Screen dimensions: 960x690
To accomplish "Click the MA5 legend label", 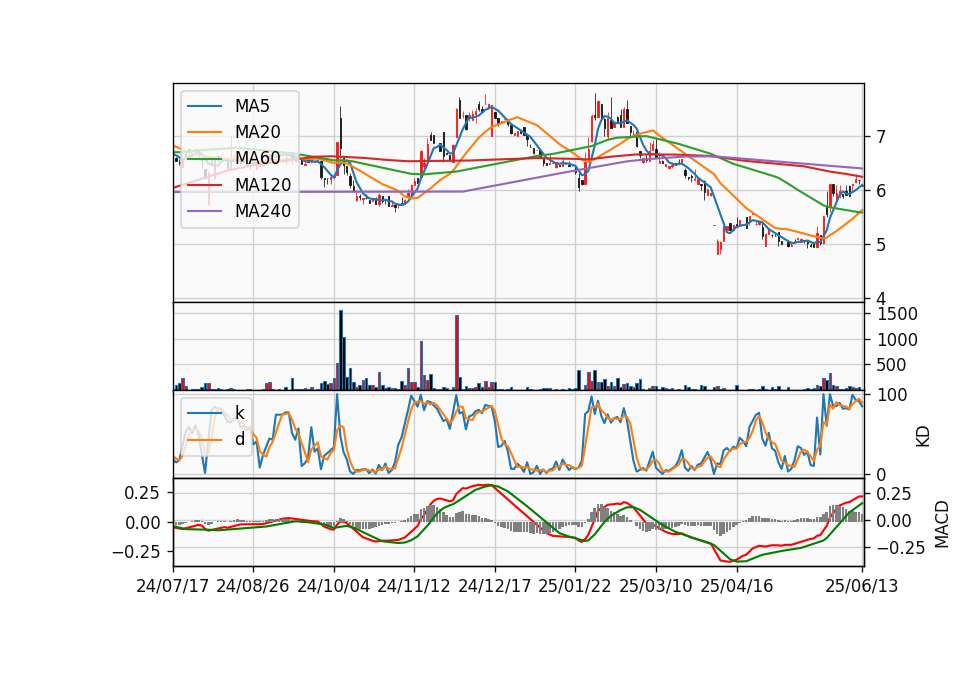I will coord(252,106).
